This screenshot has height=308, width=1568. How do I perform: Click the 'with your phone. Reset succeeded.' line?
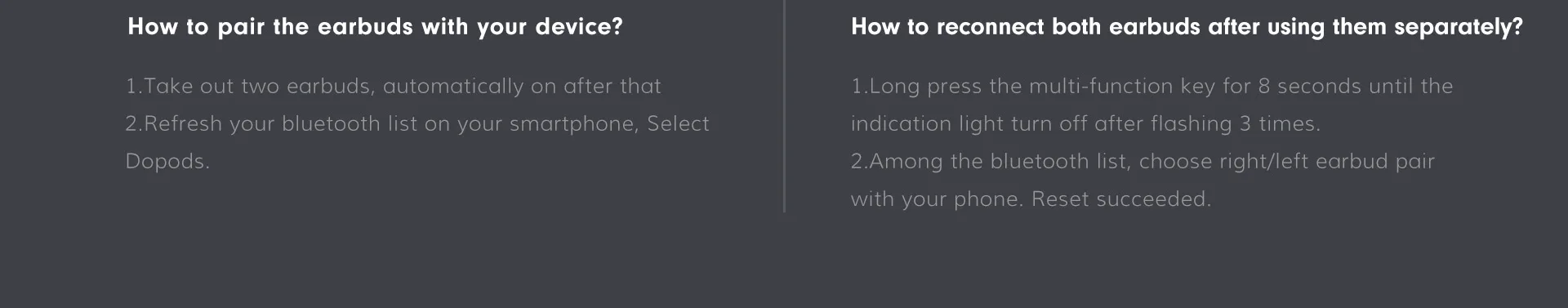click(x=1031, y=199)
